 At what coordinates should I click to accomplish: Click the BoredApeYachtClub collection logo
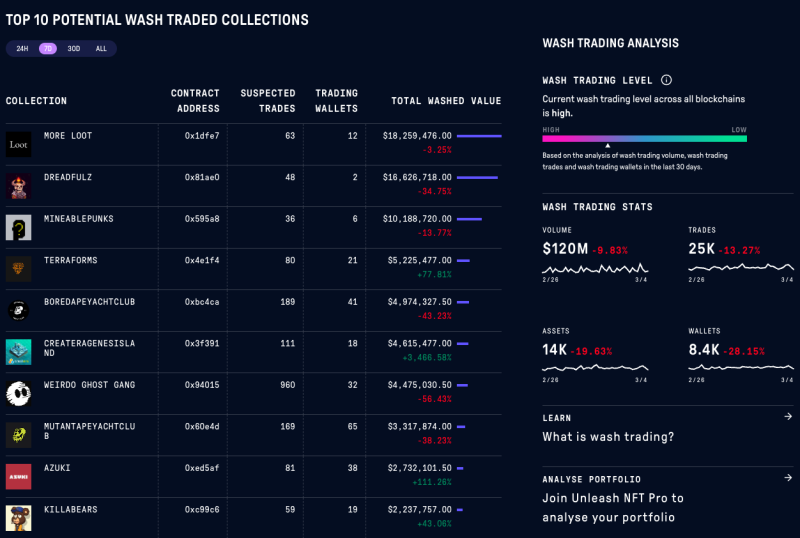[18, 310]
